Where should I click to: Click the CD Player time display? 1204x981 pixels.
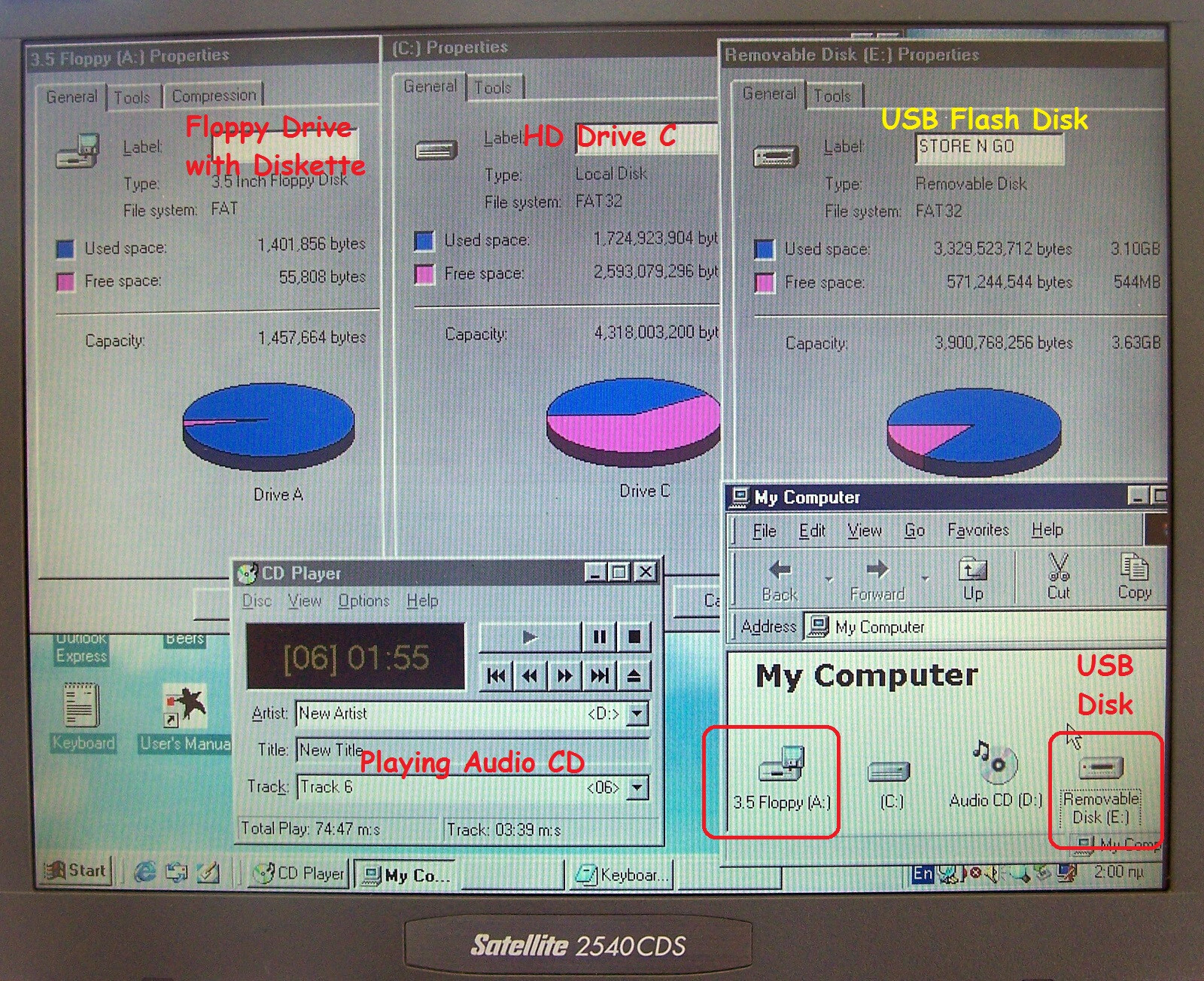point(356,657)
